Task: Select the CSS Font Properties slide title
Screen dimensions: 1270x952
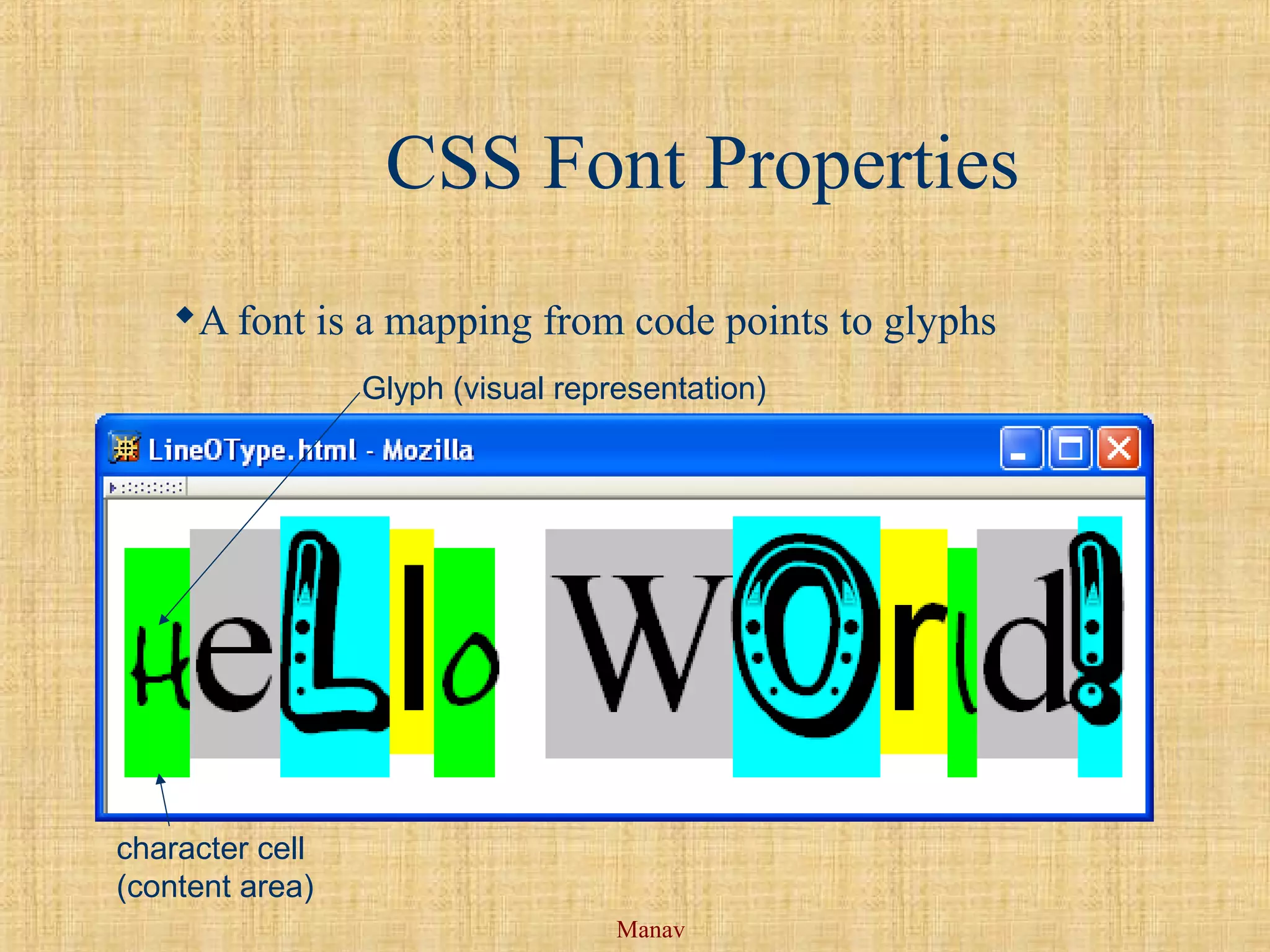Action: point(701,163)
